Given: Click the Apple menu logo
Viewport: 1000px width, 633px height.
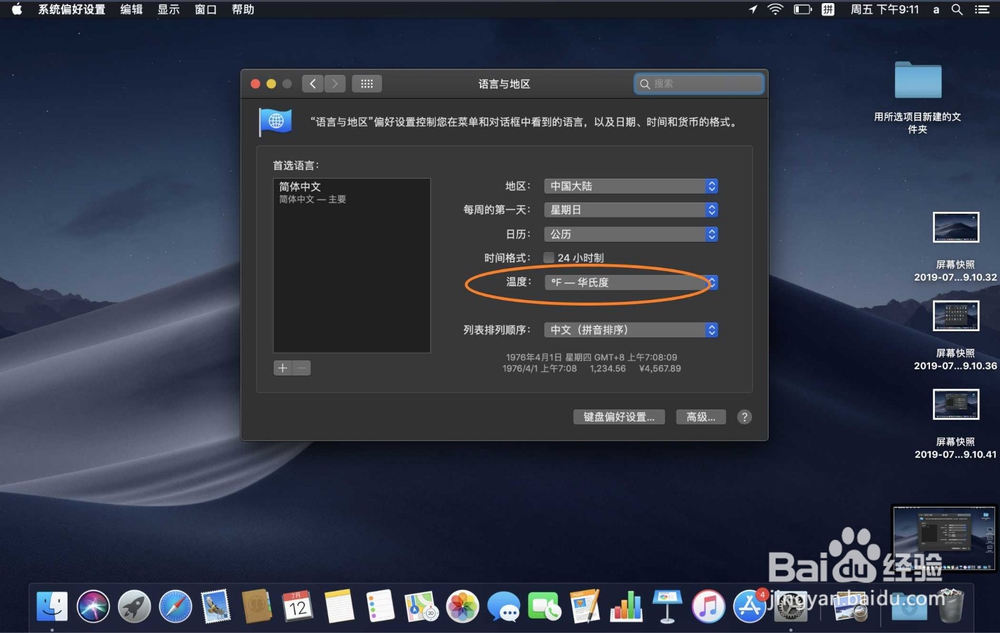Looking at the screenshot, I should pyautogui.click(x=17, y=9).
